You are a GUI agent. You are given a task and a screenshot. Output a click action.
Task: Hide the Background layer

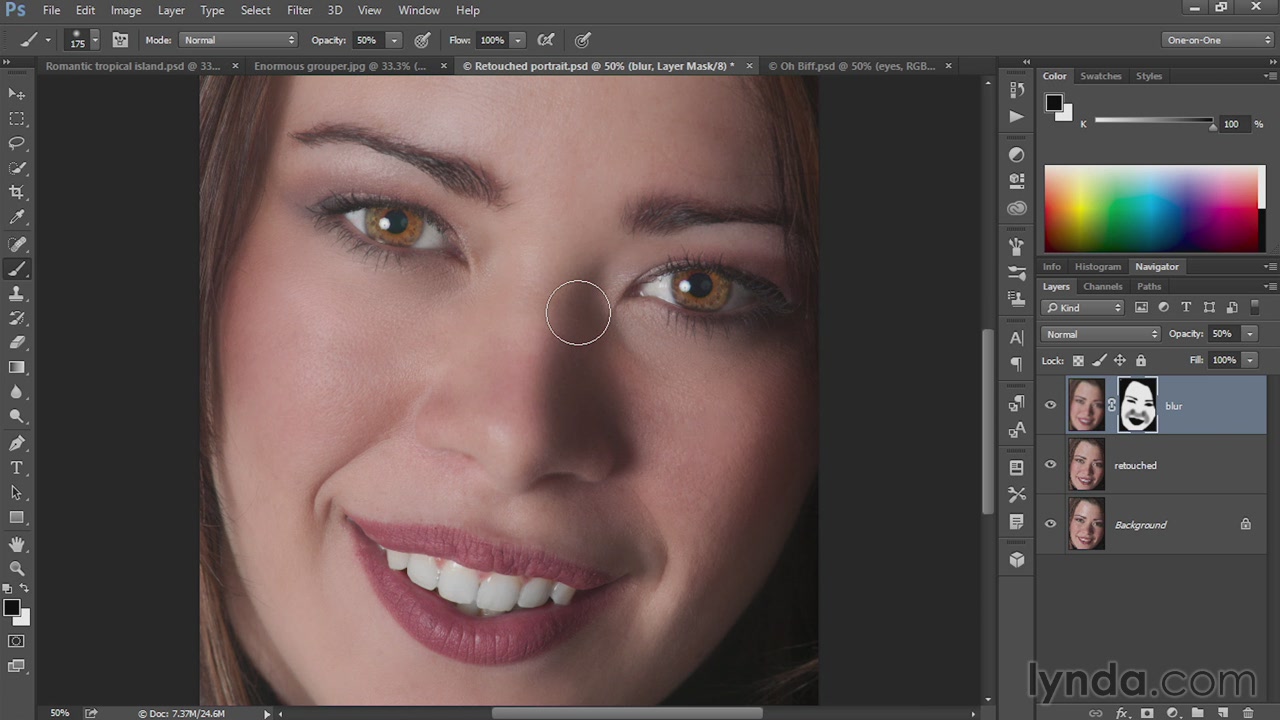pyautogui.click(x=1050, y=524)
